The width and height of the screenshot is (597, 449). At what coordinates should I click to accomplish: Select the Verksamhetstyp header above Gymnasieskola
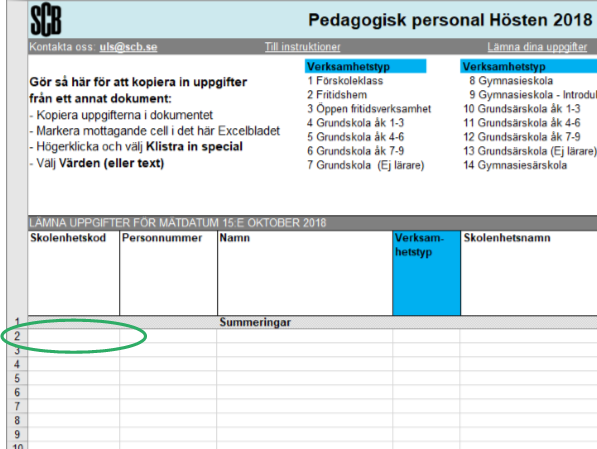(x=528, y=66)
